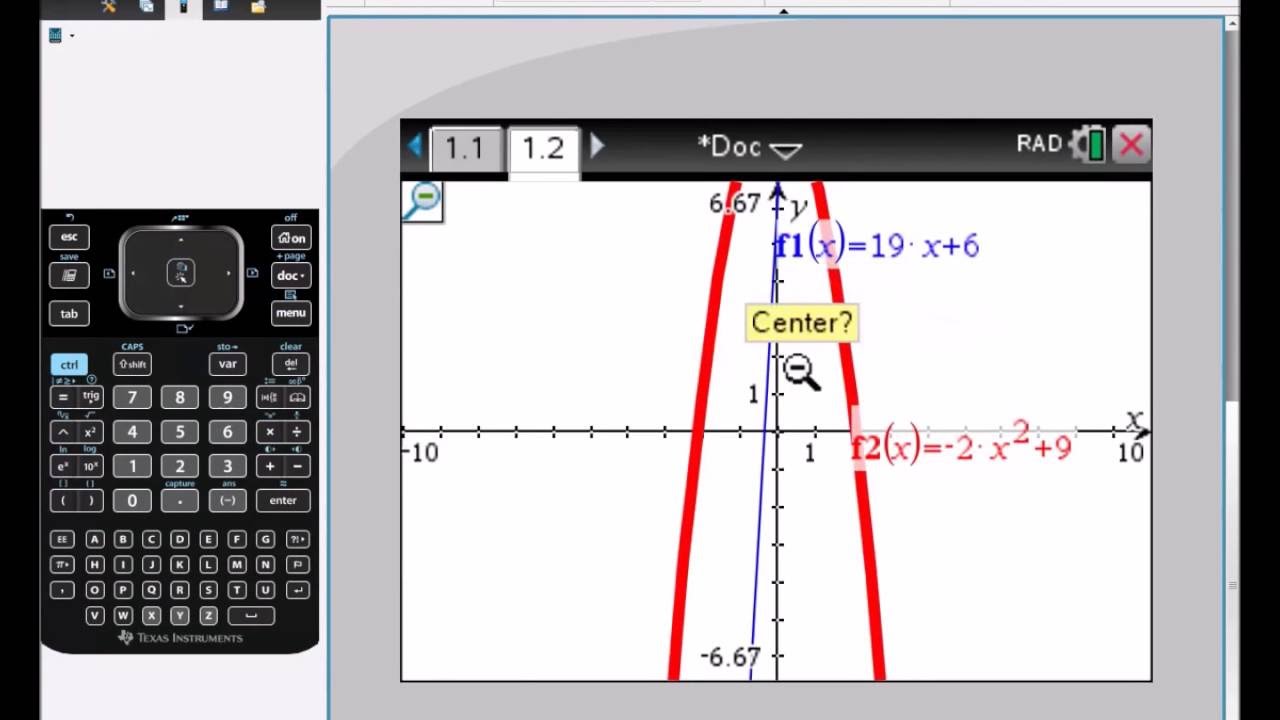Click the f2(x)=-2·x²+9 function label
The width and height of the screenshot is (1280, 720).
[x=962, y=445]
